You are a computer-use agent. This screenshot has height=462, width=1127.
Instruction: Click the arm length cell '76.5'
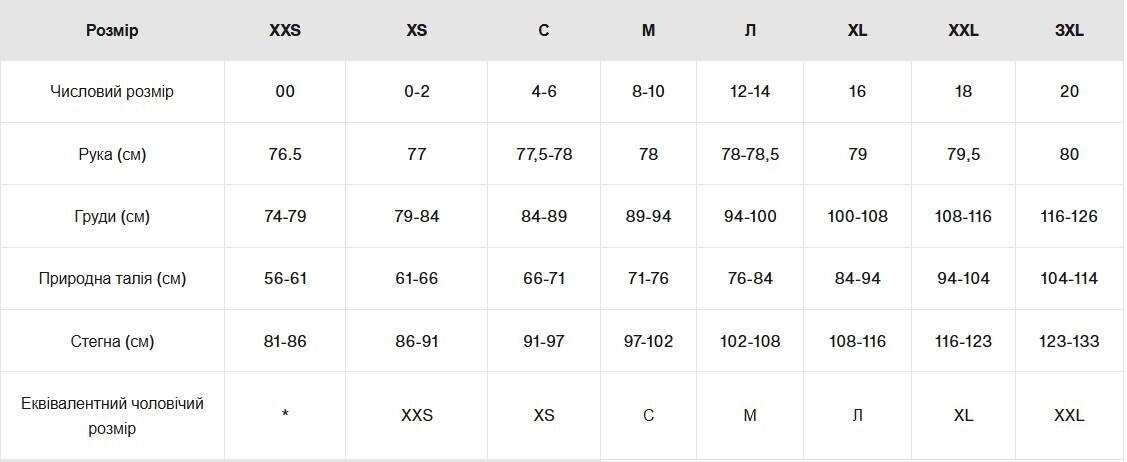point(285,154)
